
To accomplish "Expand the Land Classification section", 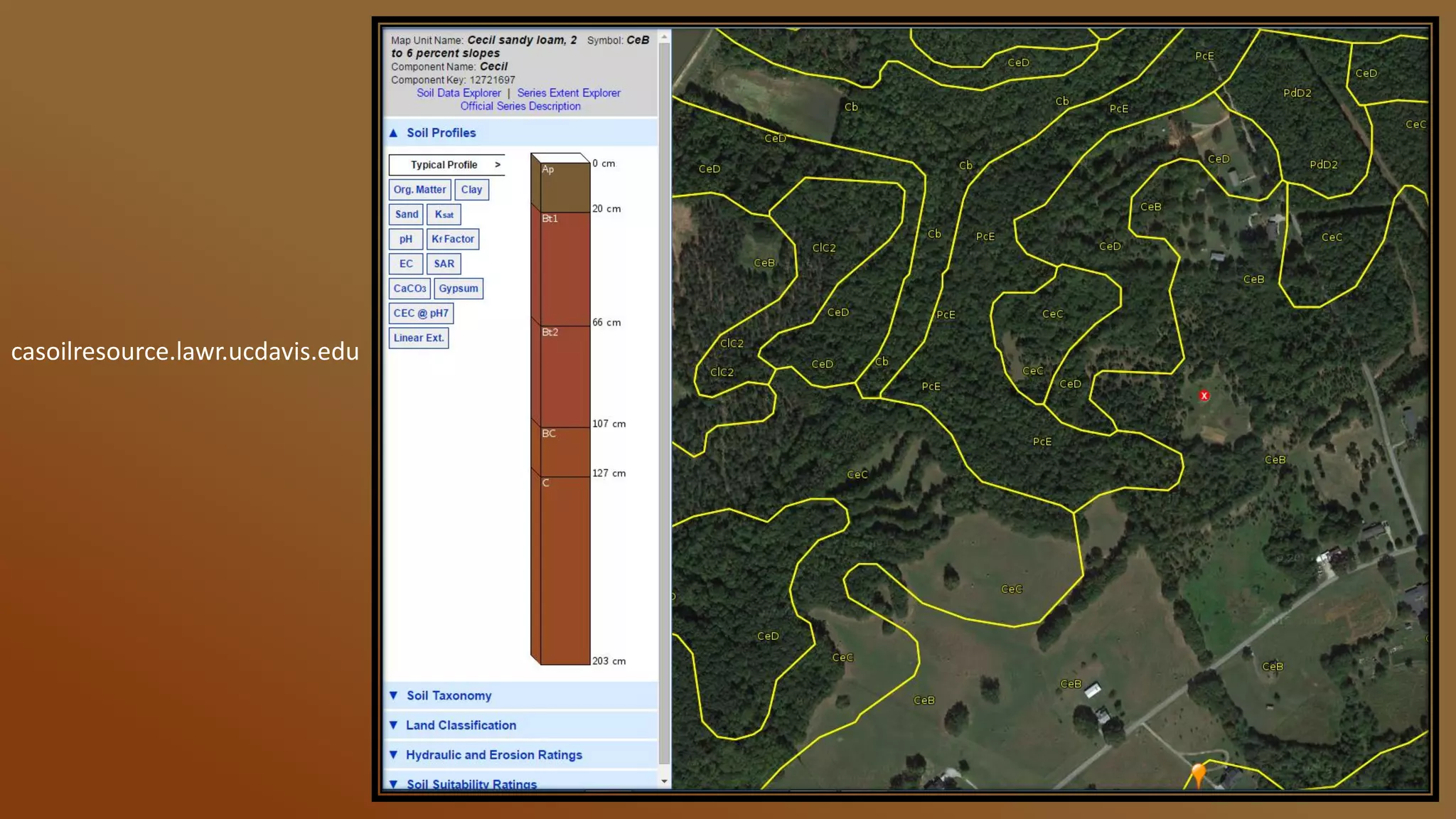I will [461, 725].
